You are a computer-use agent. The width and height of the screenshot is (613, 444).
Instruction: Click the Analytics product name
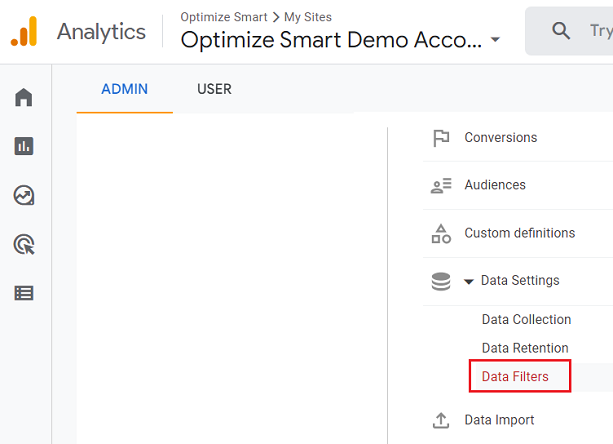pos(101,32)
